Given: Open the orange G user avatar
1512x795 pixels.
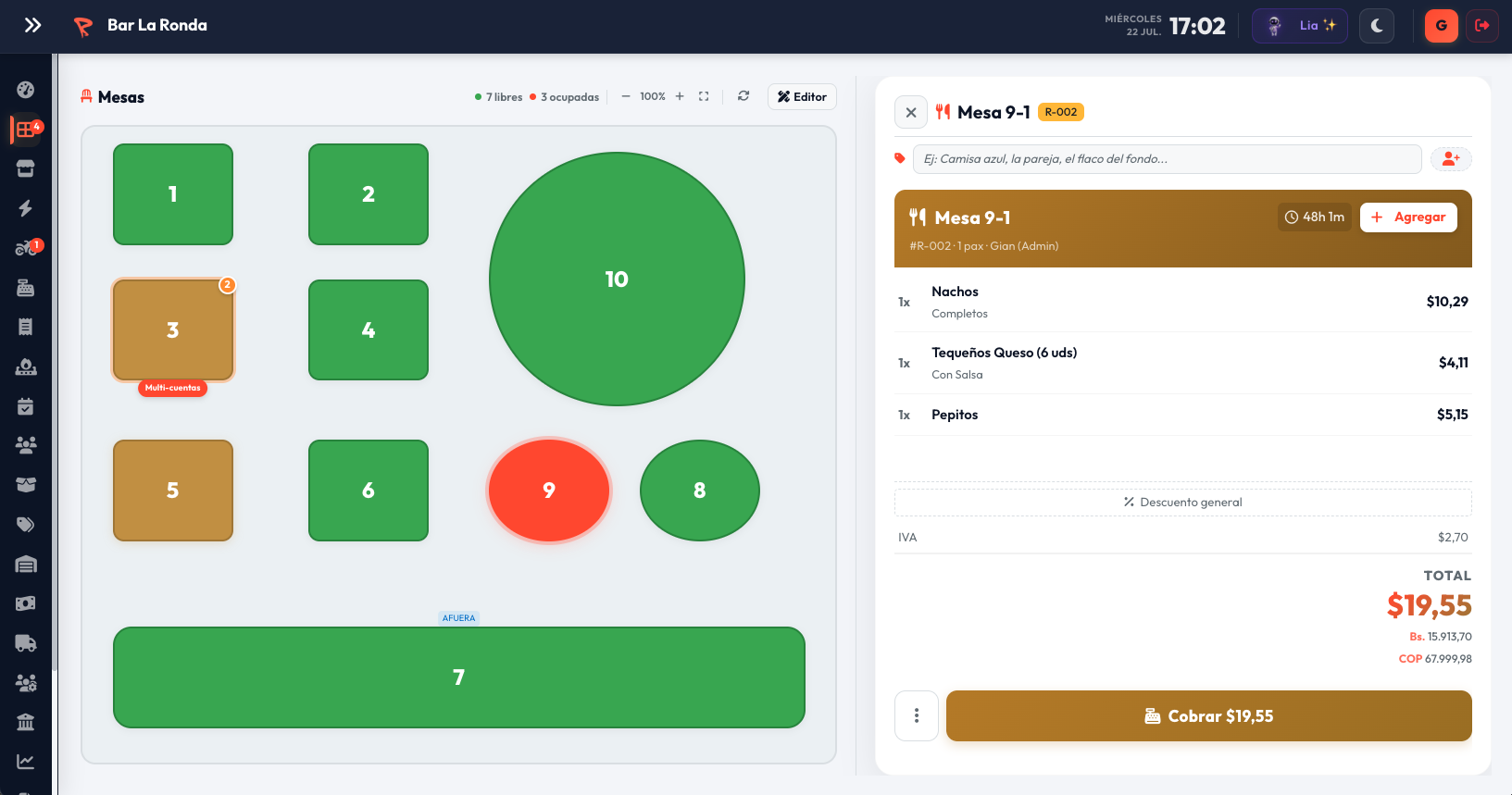Looking at the screenshot, I should [x=1441, y=26].
